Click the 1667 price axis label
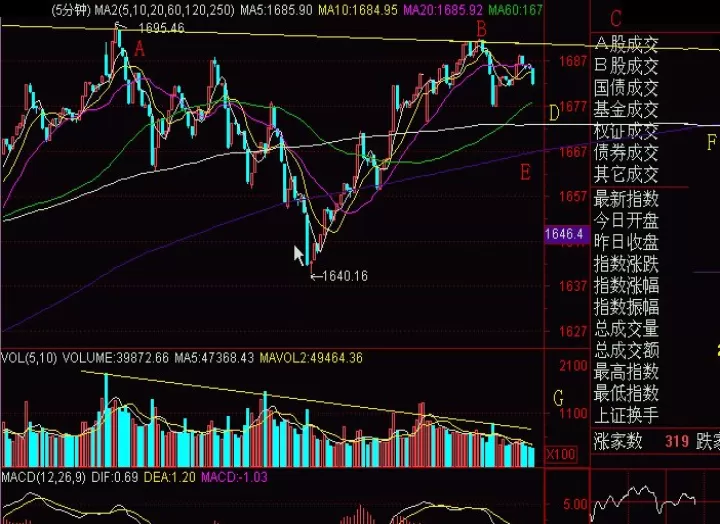Image resolution: width=720 pixels, height=524 pixels. [x=573, y=152]
